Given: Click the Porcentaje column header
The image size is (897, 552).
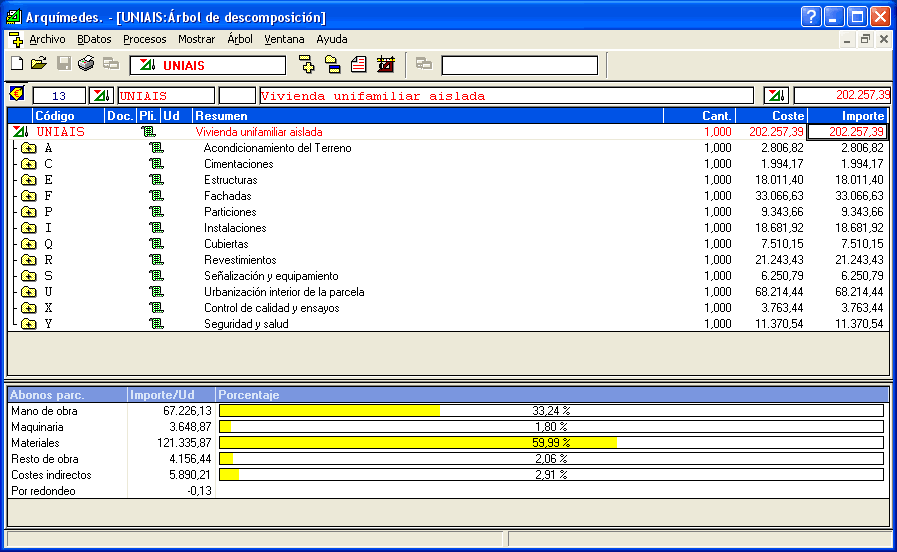Looking at the screenshot, I should [551, 395].
